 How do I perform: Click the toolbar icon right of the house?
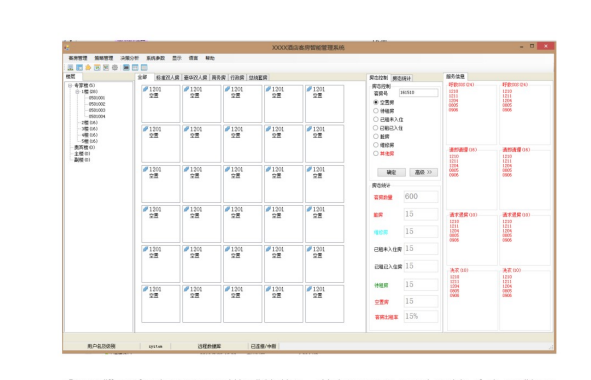click(x=97, y=67)
